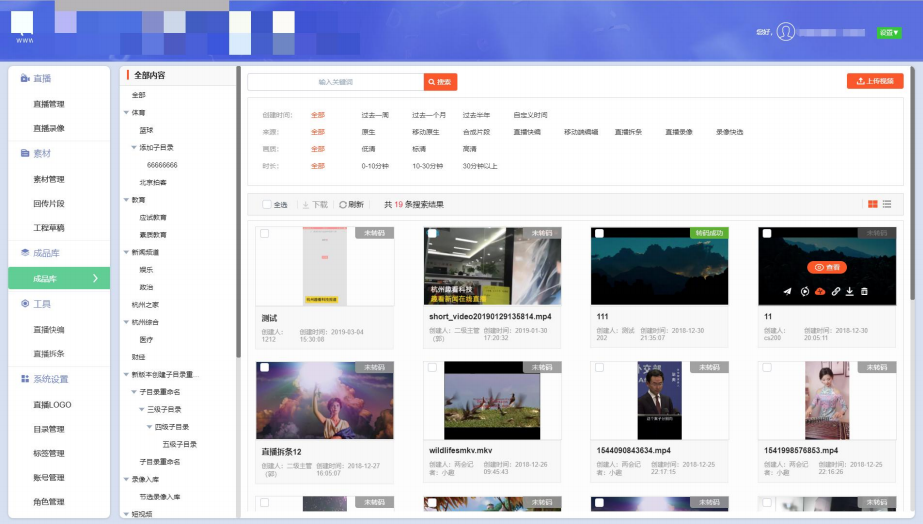Click the trash delete icon on video 11
Screen dimensions: 923x524
864,291
